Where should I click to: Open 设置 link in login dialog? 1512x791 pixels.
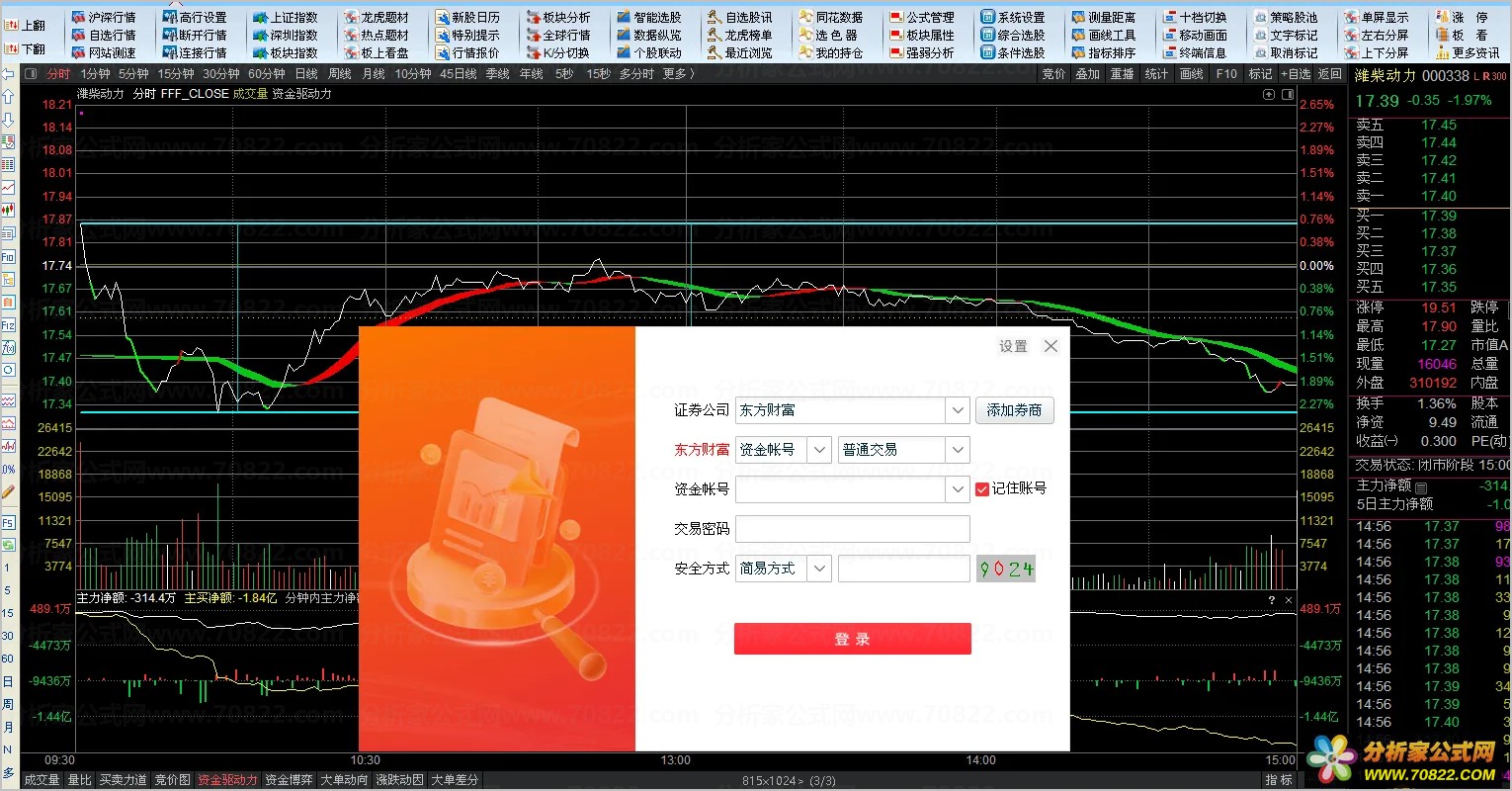tap(1013, 346)
